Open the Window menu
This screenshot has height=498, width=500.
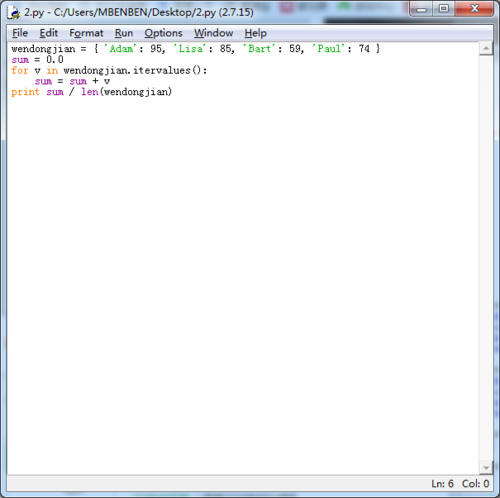(x=213, y=33)
